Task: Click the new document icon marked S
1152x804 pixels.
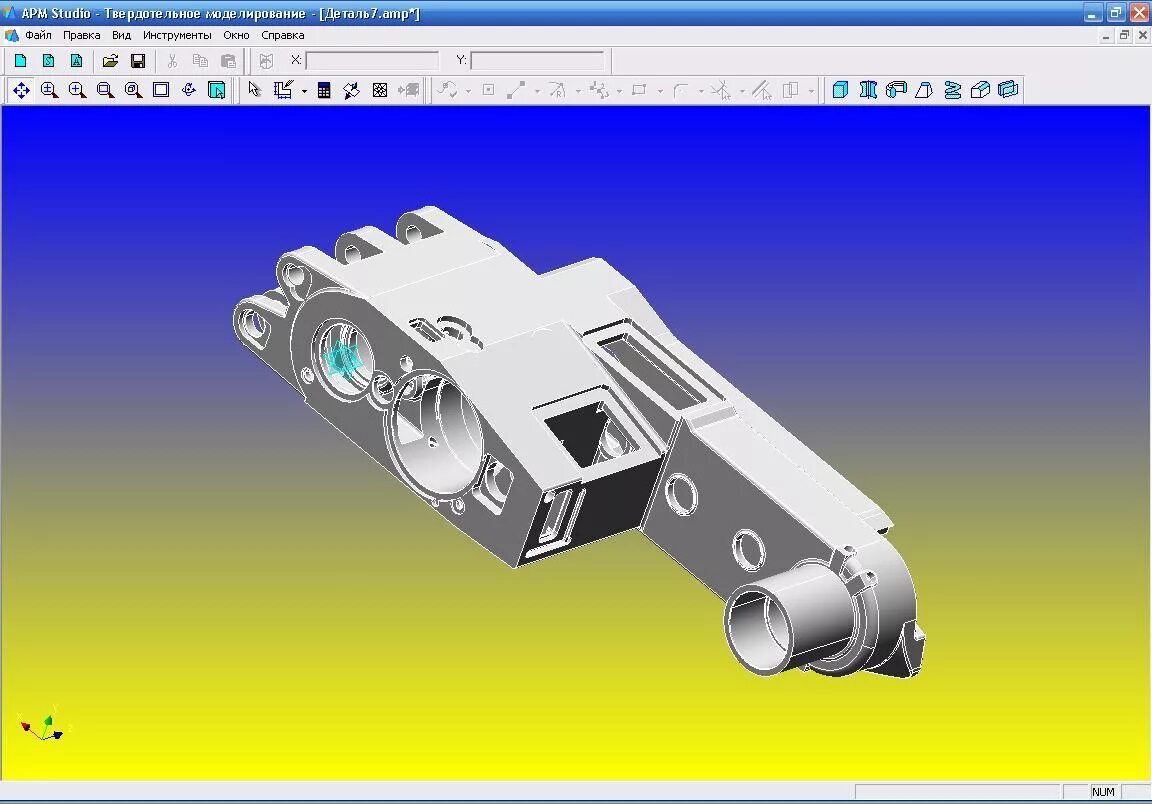Action: pos(48,61)
